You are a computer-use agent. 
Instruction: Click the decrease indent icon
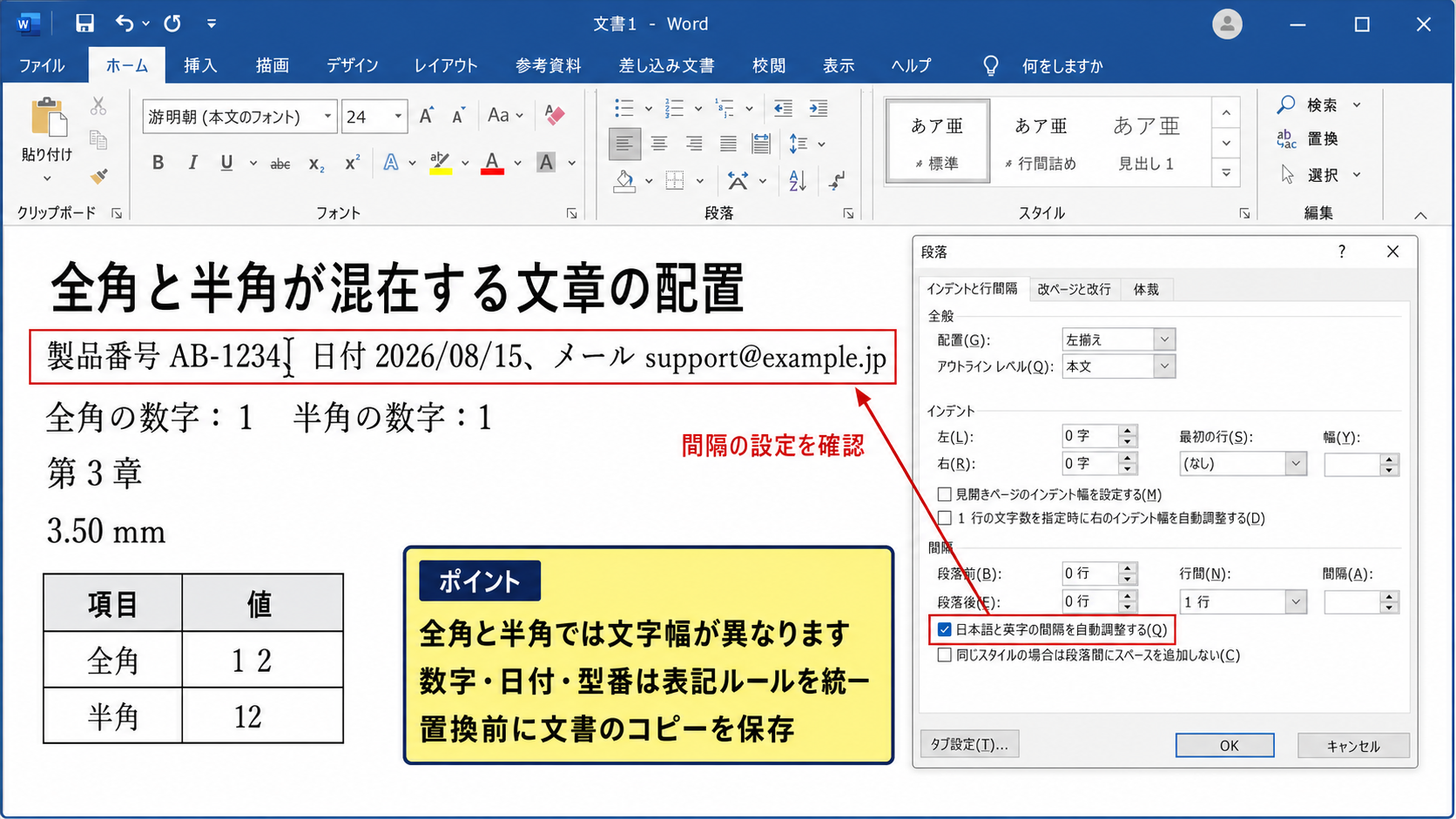(x=783, y=108)
